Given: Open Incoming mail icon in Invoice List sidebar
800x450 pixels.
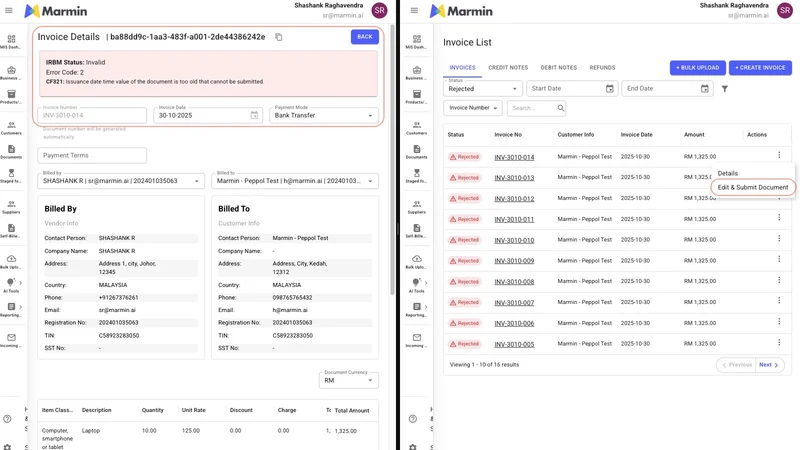Looking at the screenshot, I should point(417,337).
